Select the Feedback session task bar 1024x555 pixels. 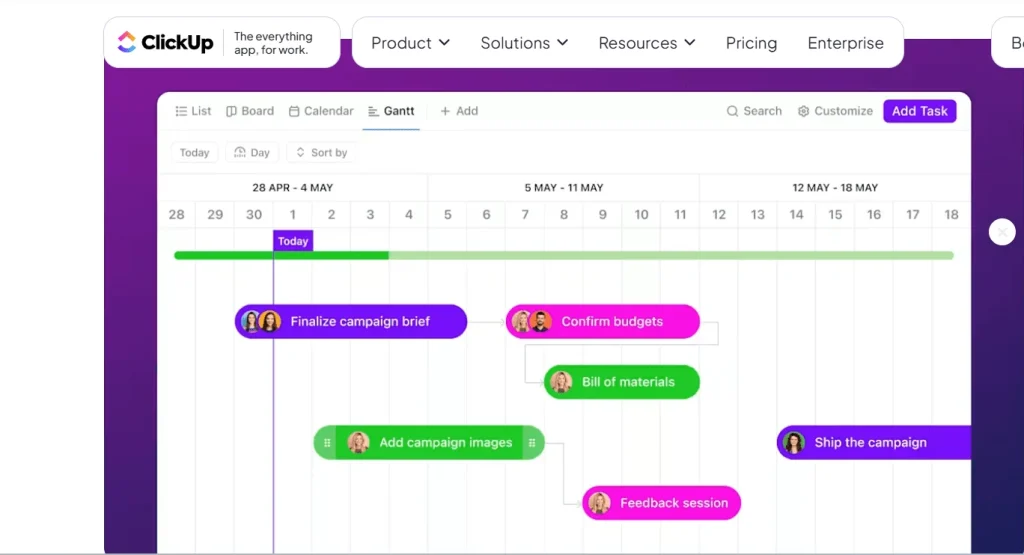click(x=662, y=503)
